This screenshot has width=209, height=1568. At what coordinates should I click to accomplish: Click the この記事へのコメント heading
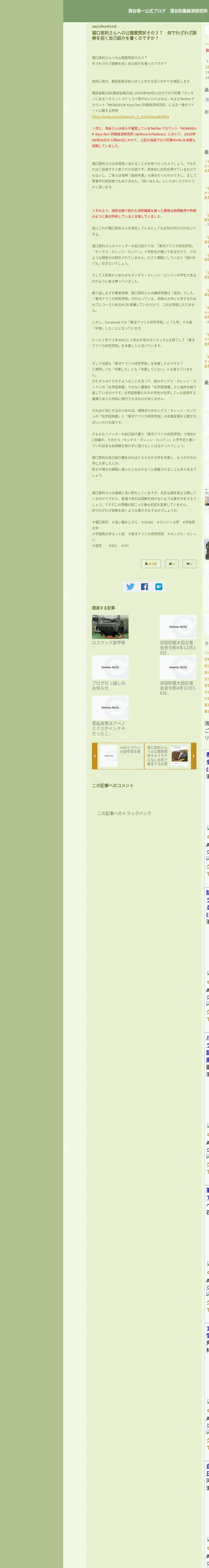113,786
